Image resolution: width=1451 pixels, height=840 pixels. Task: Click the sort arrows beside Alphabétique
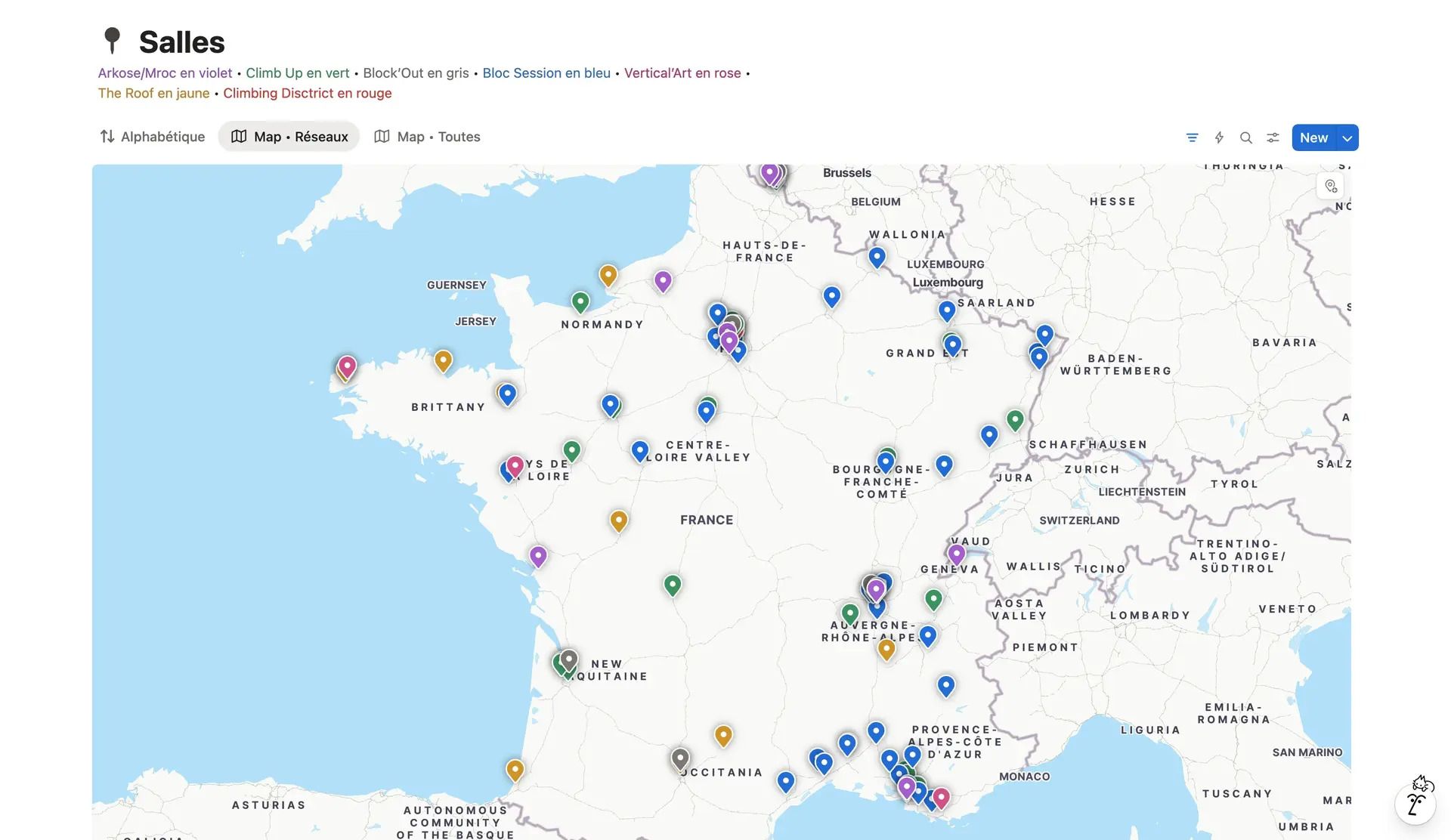106,136
